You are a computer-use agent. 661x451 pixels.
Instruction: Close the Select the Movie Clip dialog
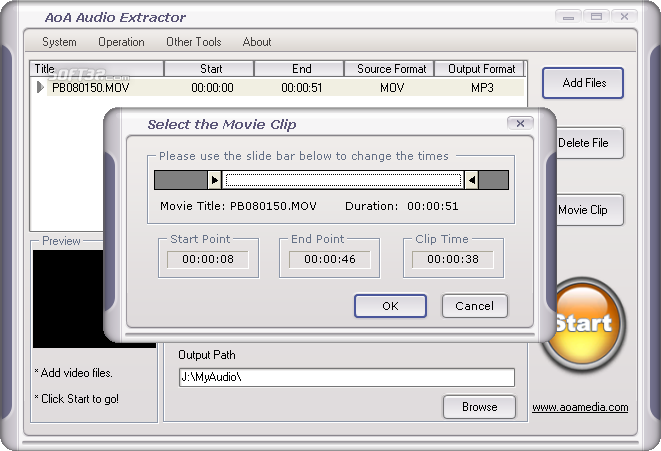[x=519, y=123]
